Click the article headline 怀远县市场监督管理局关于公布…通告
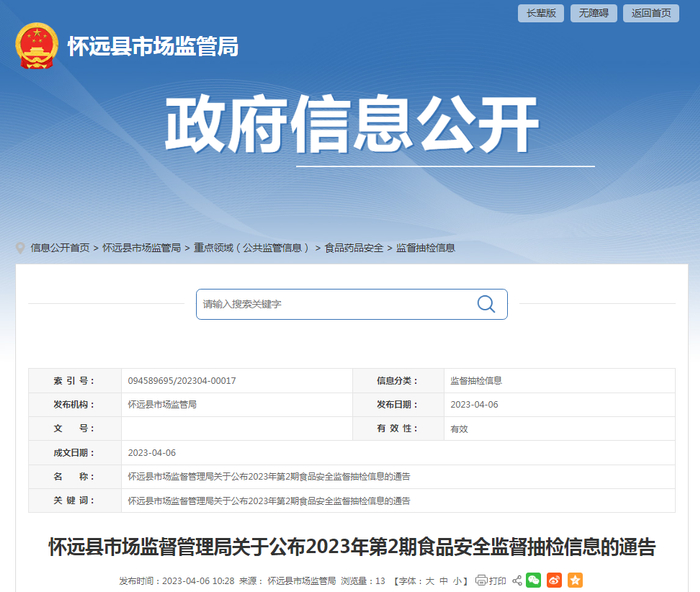The height and width of the screenshot is (592, 700). pos(352,547)
